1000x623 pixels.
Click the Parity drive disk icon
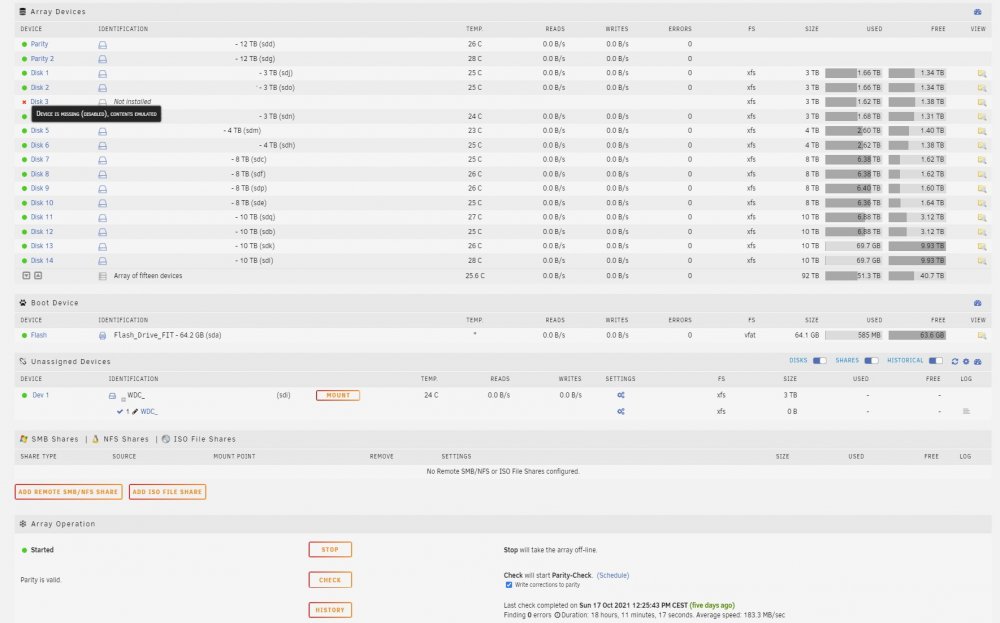click(x=102, y=45)
